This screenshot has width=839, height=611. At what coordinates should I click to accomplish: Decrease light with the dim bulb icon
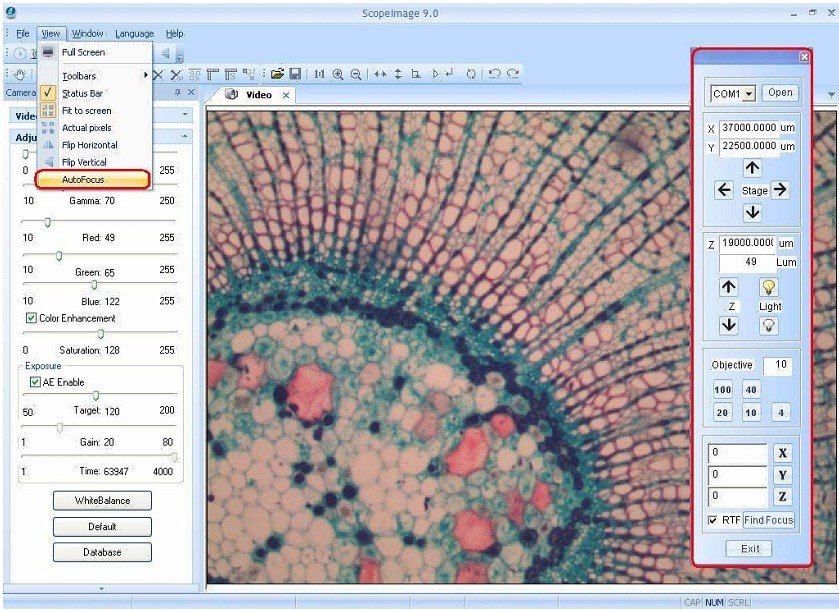(769, 325)
